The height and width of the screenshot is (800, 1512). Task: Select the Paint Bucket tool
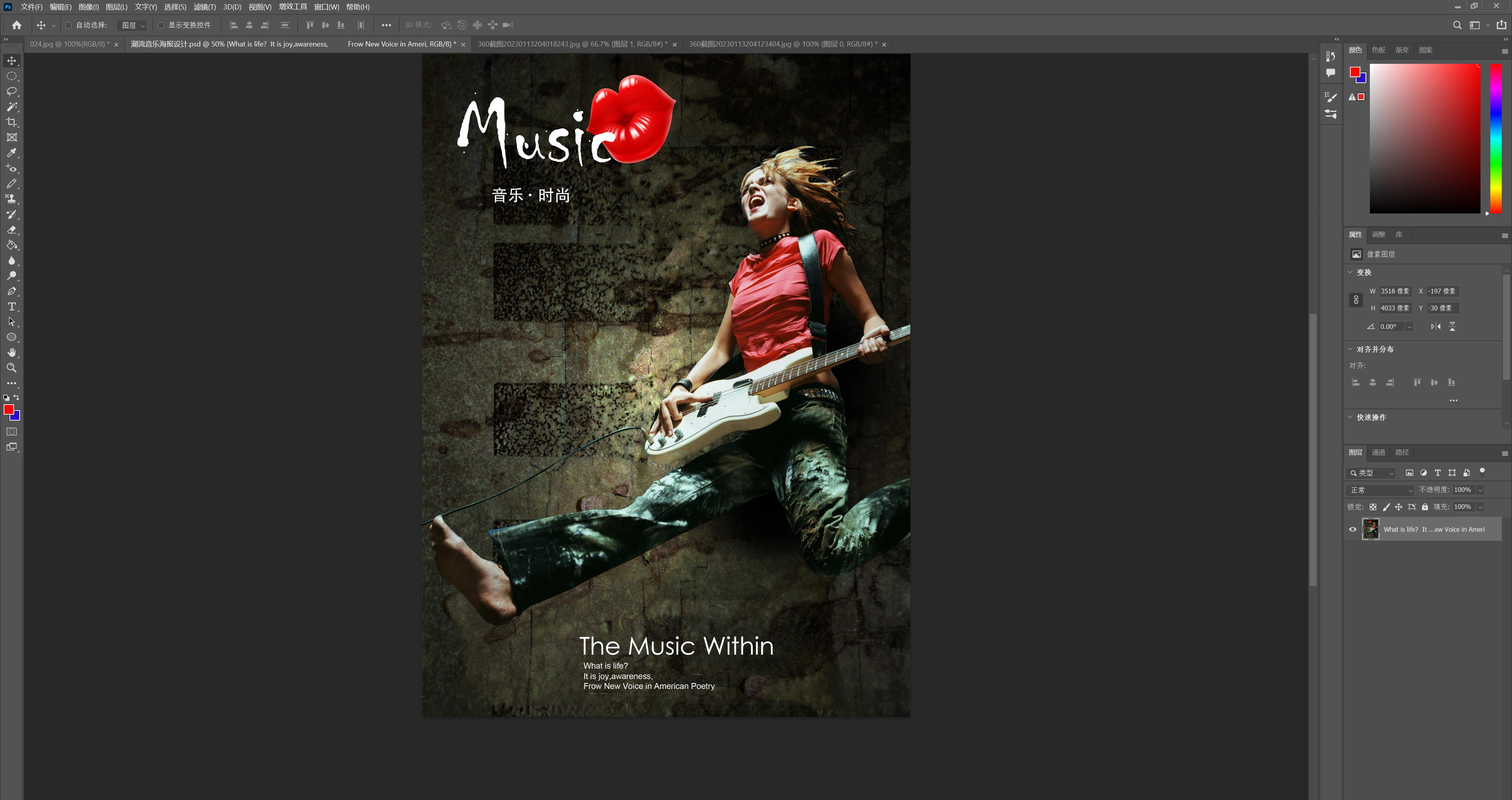(12, 245)
